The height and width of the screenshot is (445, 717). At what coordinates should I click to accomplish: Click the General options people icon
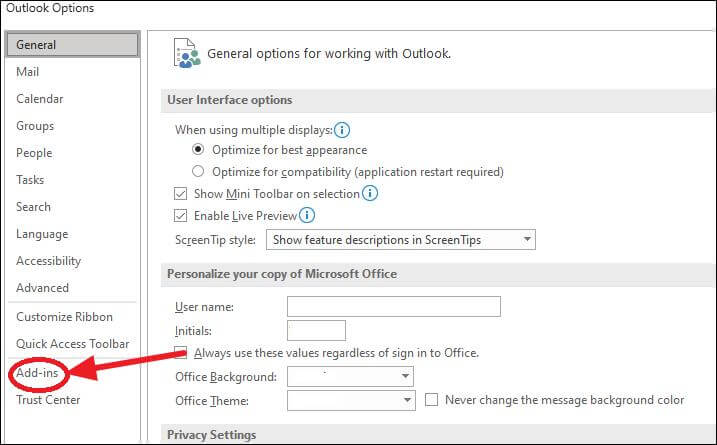(187, 53)
